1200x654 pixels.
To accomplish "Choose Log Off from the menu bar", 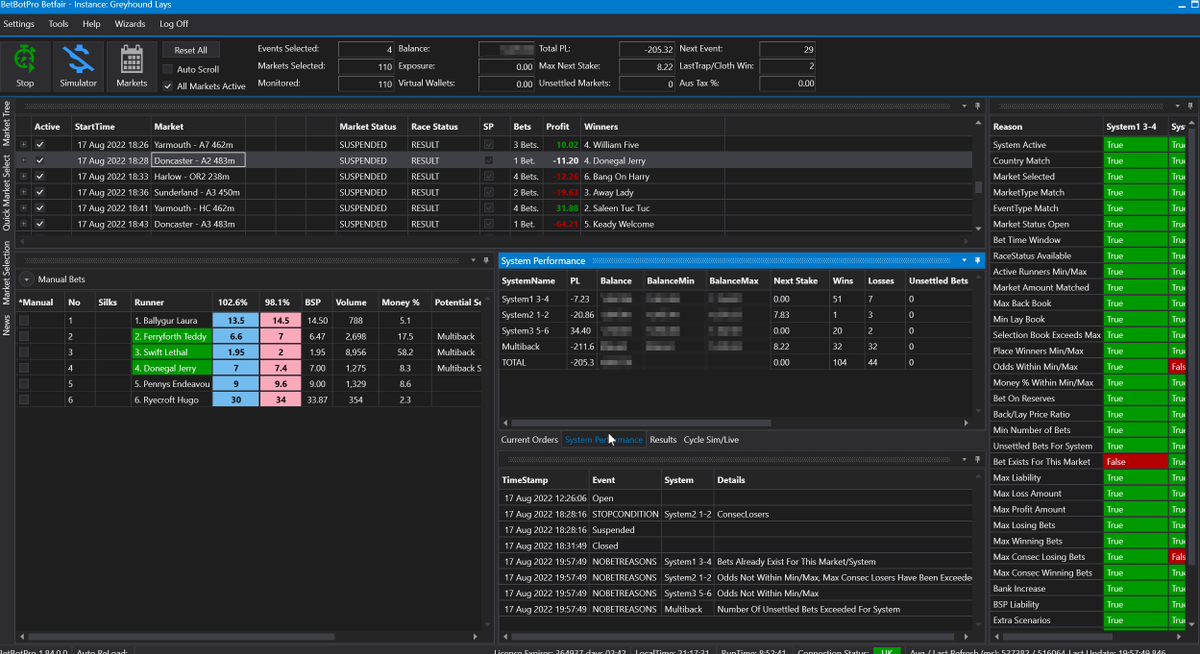I will click(174, 23).
